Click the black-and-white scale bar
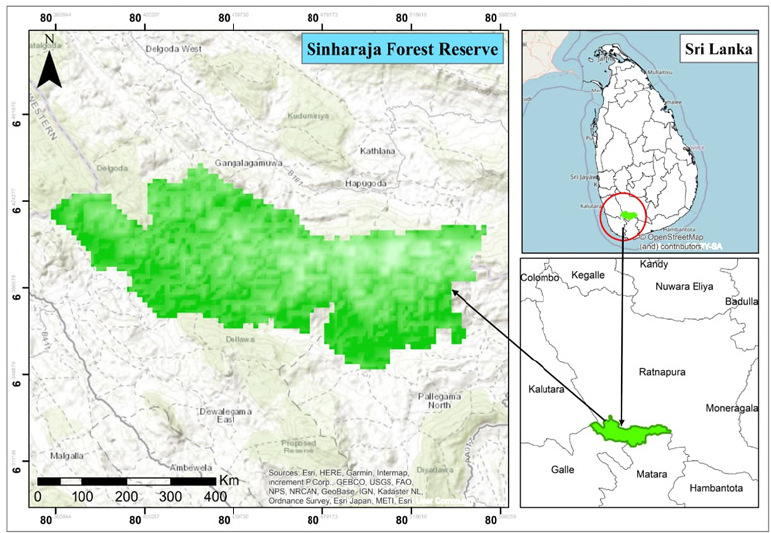The image size is (771, 533). [x=127, y=481]
